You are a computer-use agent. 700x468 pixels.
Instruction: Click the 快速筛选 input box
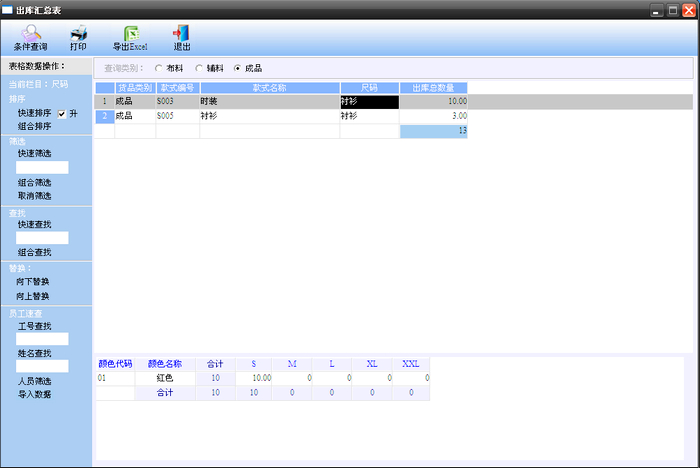[42, 168]
